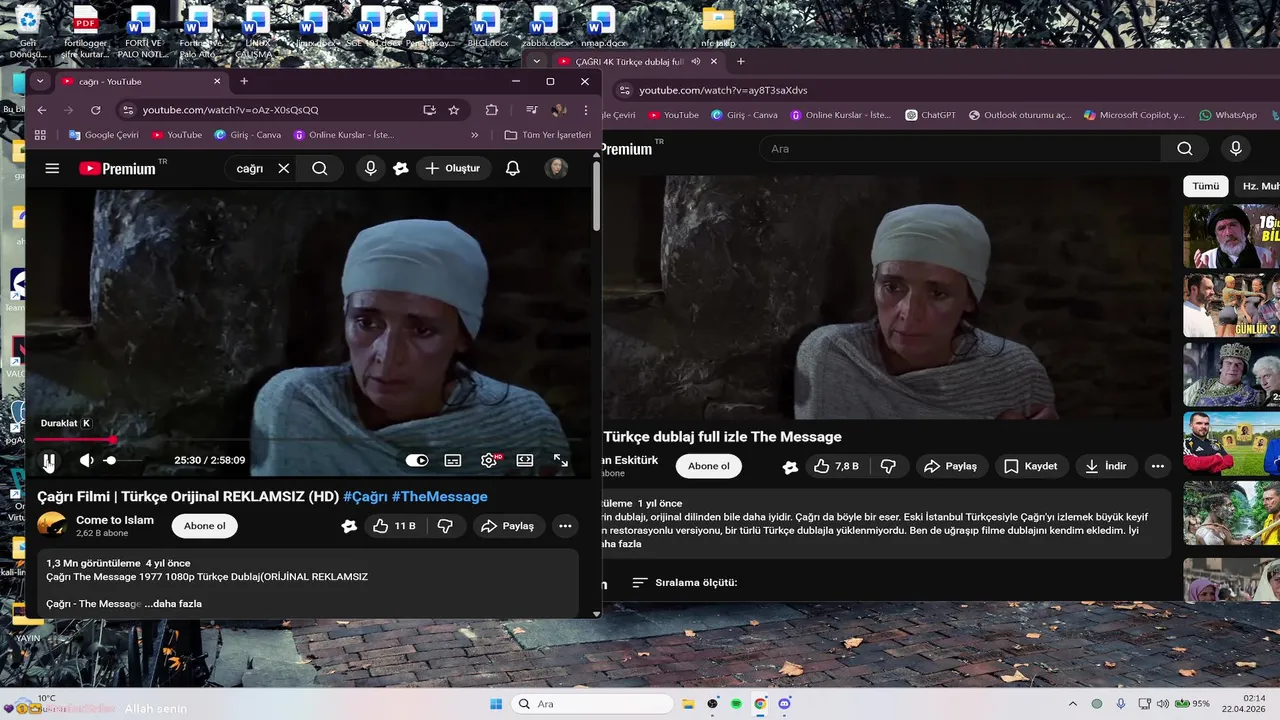The width and height of the screenshot is (1280, 720).
Task: Click the #Çağrı hashtag in the title
Action: pyautogui.click(x=365, y=496)
